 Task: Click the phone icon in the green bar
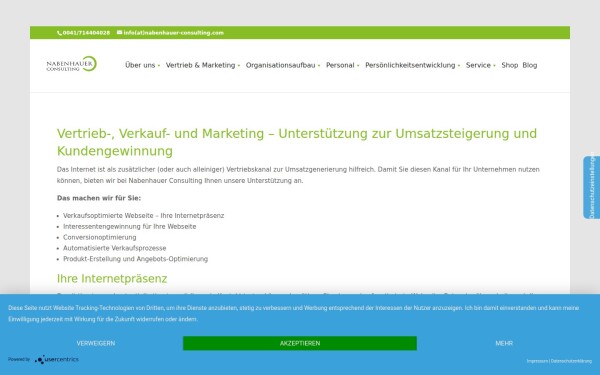(x=59, y=33)
